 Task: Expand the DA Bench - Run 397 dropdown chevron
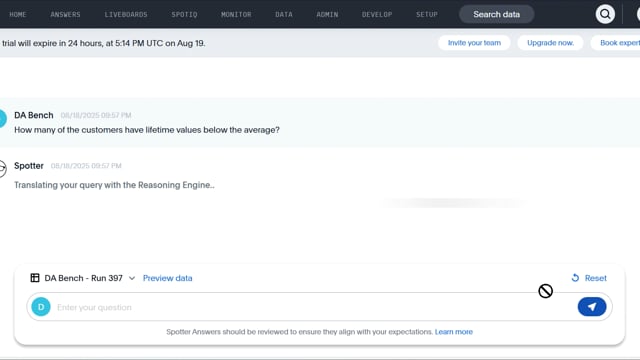(132, 278)
